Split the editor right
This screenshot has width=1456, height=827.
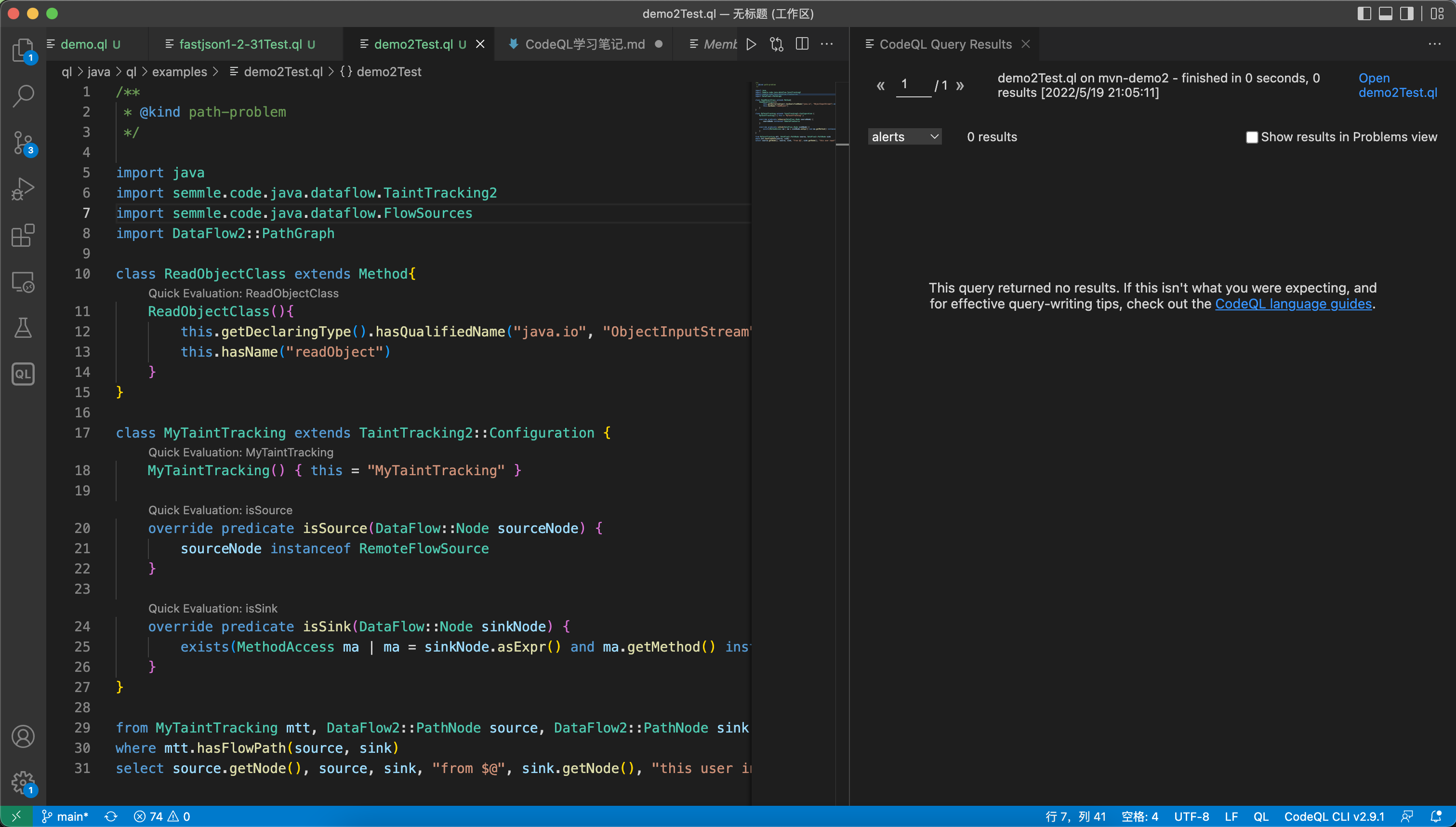[x=802, y=44]
